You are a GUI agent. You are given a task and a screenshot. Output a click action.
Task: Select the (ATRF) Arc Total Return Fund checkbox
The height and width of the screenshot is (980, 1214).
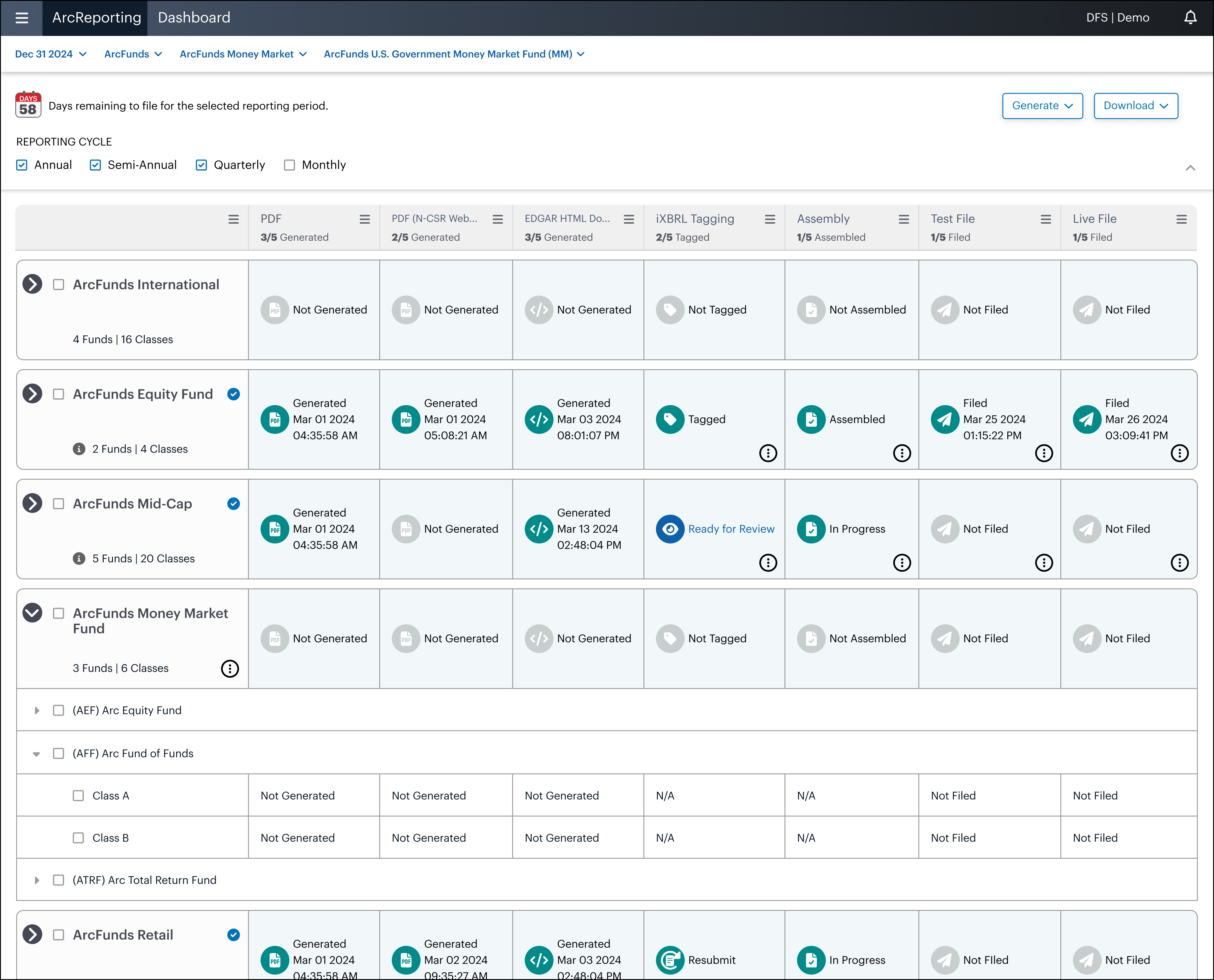(x=59, y=881)
